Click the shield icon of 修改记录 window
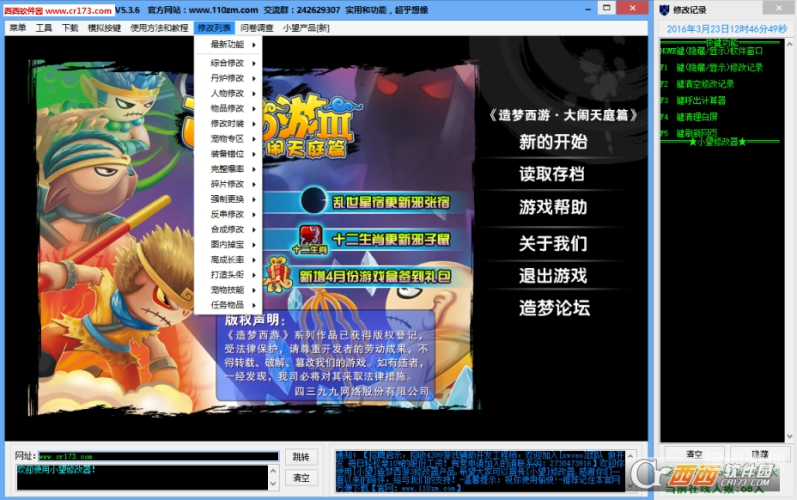The height and width of the screenshot is (500, 797). [x=664, y=10]
